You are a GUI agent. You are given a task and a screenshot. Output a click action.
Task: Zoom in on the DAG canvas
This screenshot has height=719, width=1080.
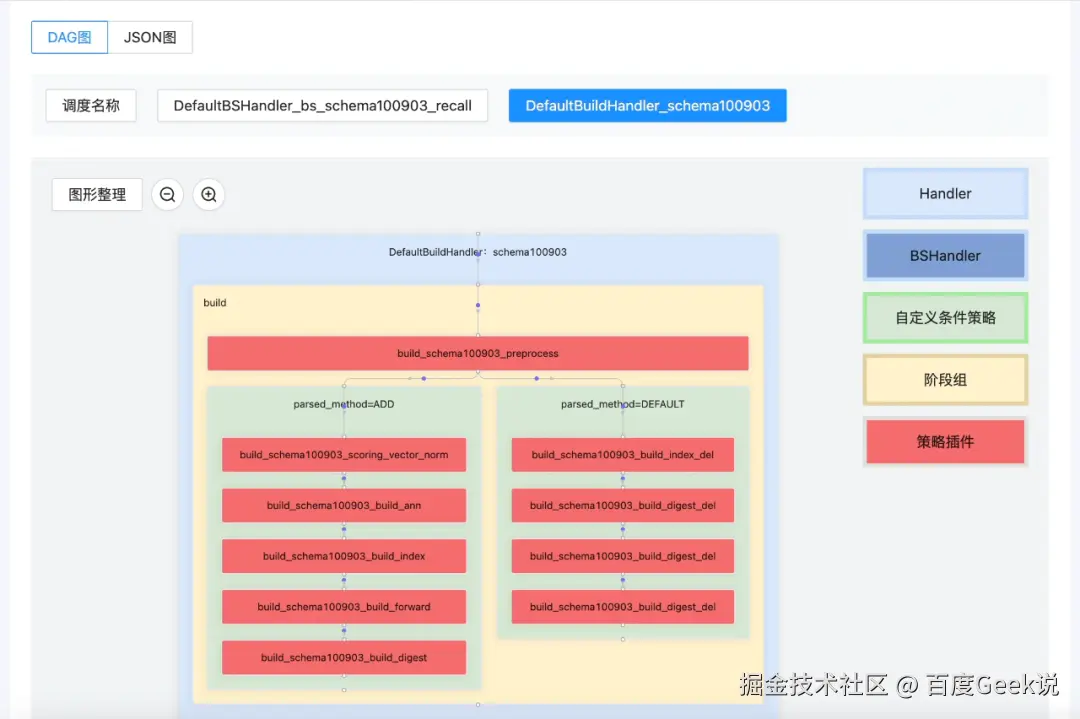tap(208, 195)
